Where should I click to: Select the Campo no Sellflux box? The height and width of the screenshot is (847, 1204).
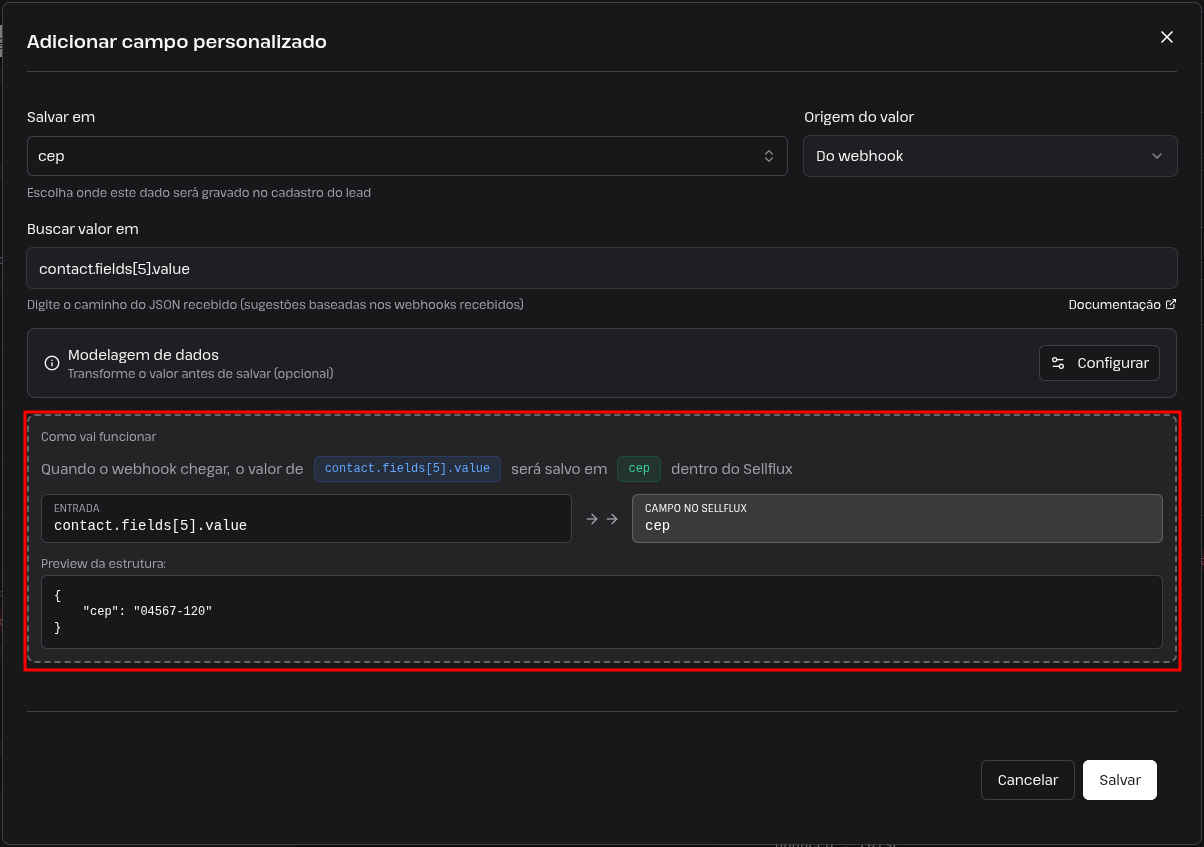pos(897,519)
